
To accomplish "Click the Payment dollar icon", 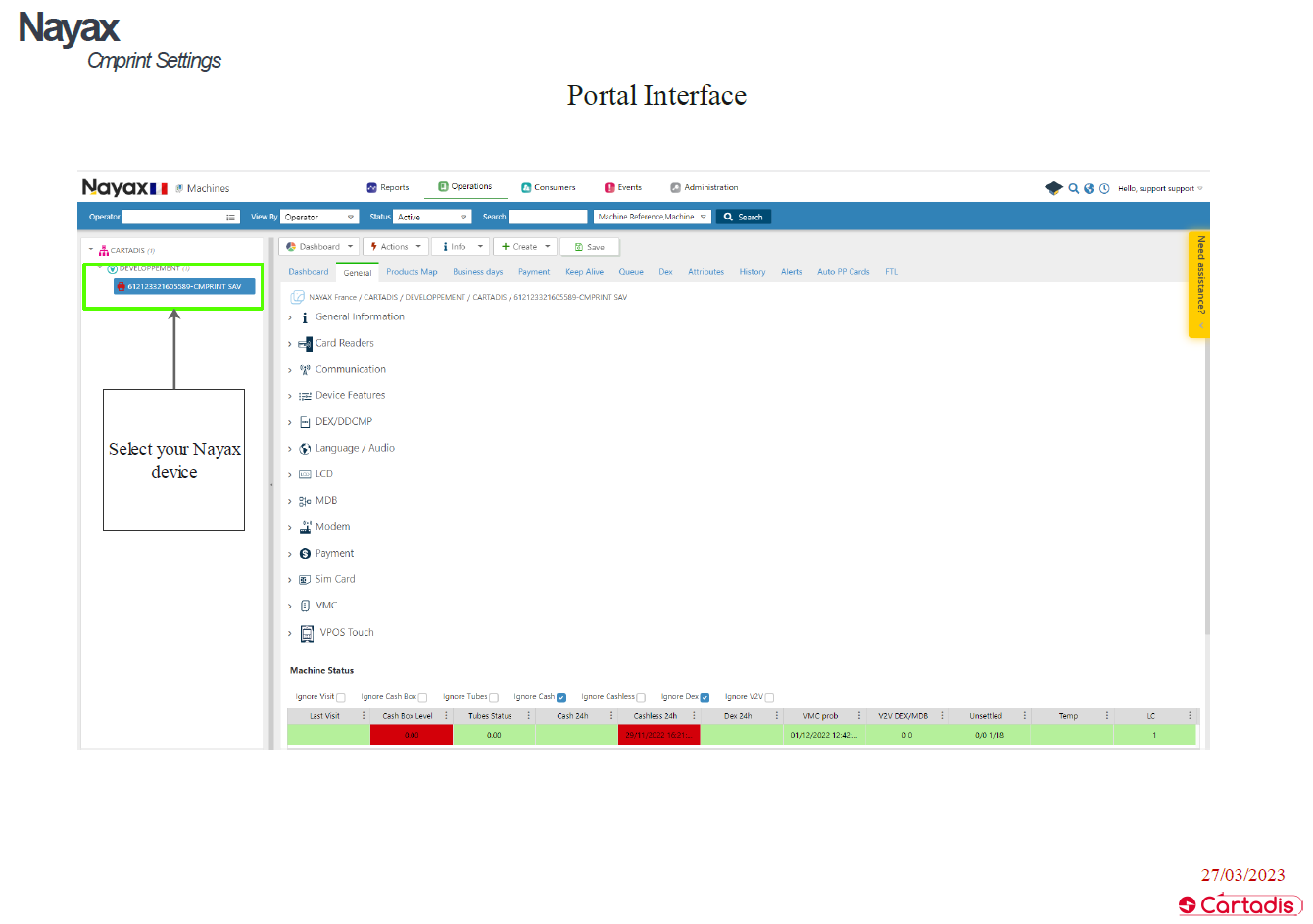I will click(x=305, y=554).
